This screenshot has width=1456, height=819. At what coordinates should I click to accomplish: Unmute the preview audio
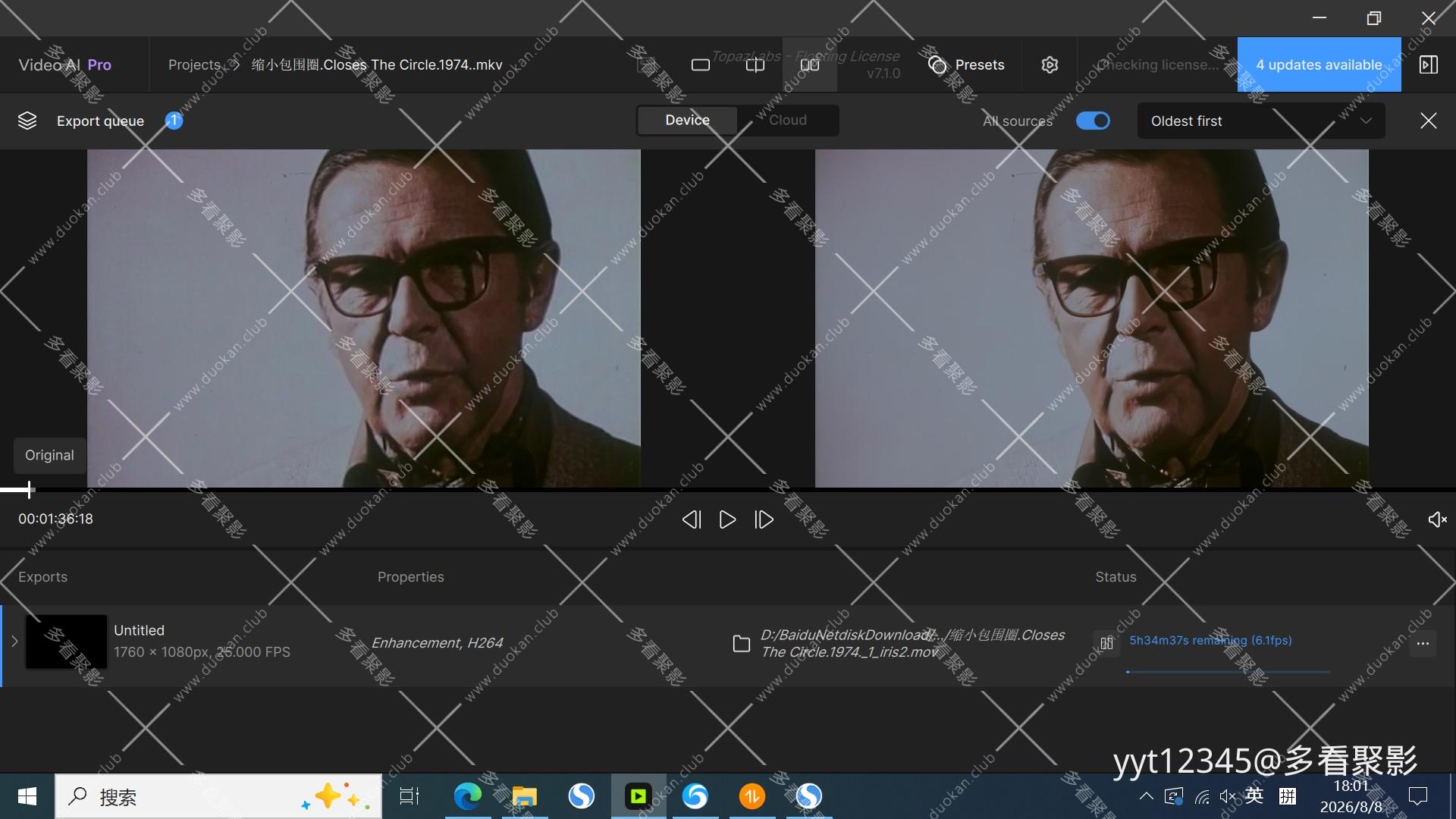click(1437, 519)
